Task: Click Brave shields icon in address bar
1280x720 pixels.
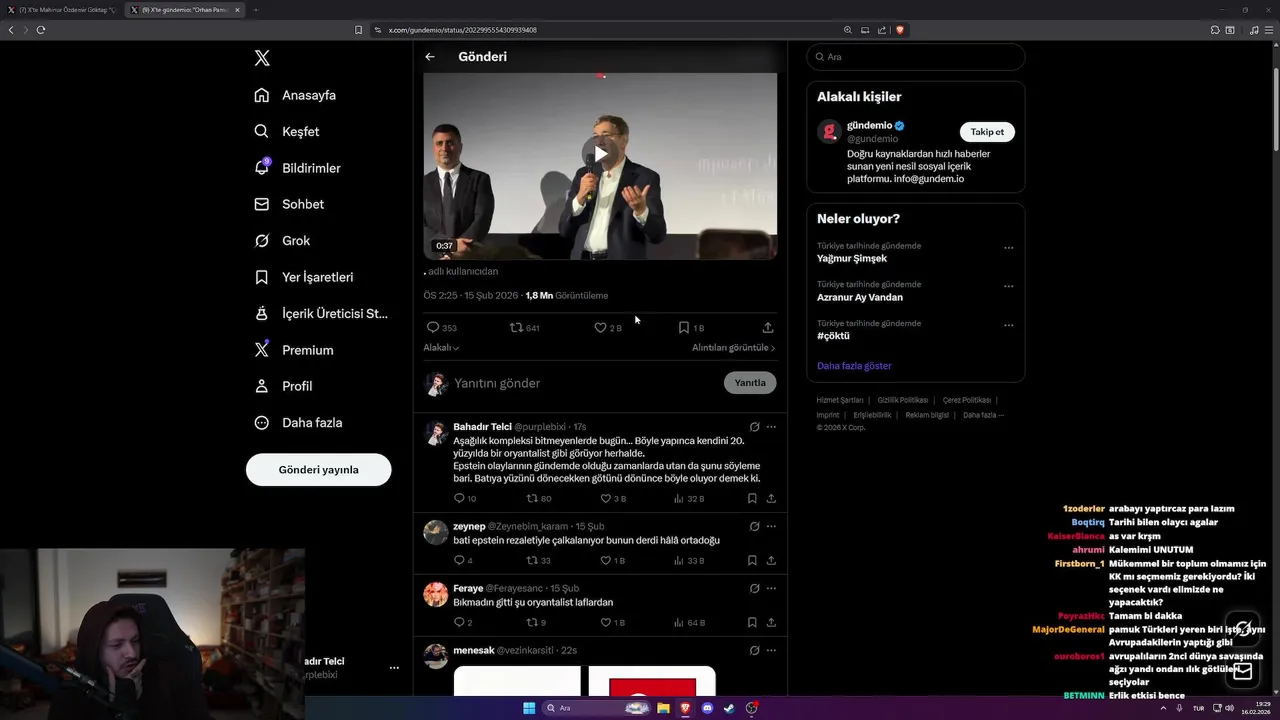Action: pos(900,30)
